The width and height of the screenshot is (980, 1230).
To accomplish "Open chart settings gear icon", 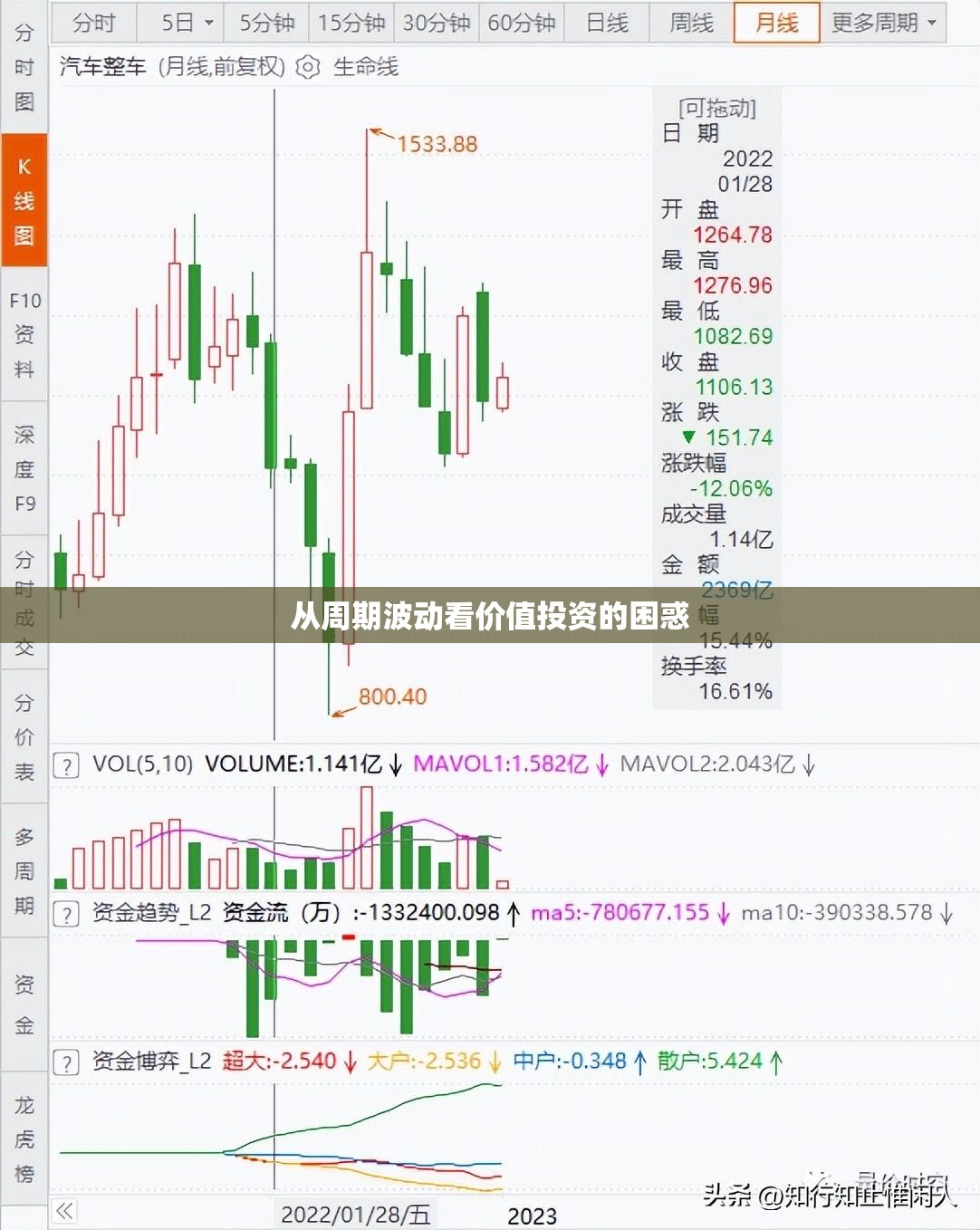I will (308, 68).
